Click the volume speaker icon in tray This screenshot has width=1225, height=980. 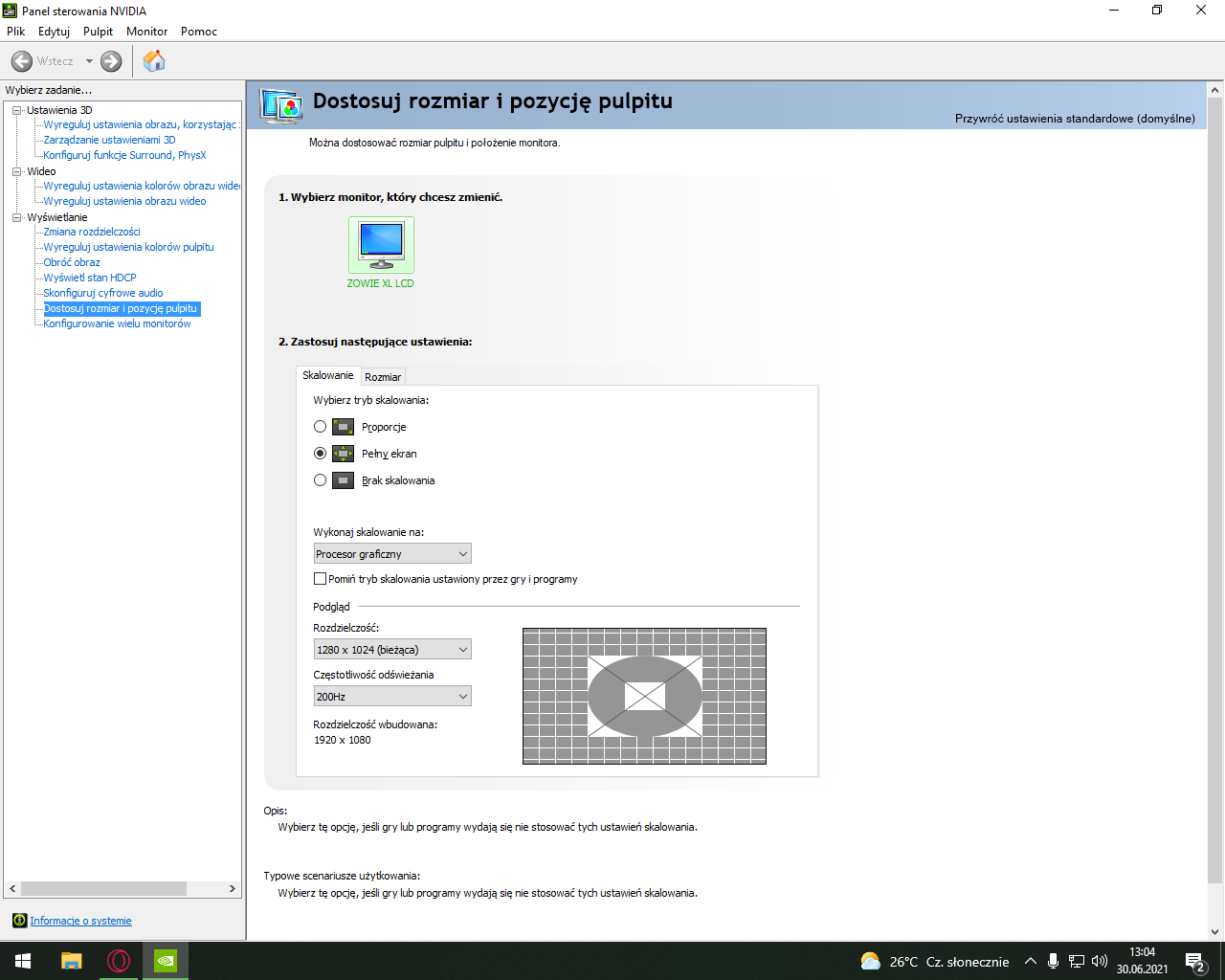[1099, 961]
